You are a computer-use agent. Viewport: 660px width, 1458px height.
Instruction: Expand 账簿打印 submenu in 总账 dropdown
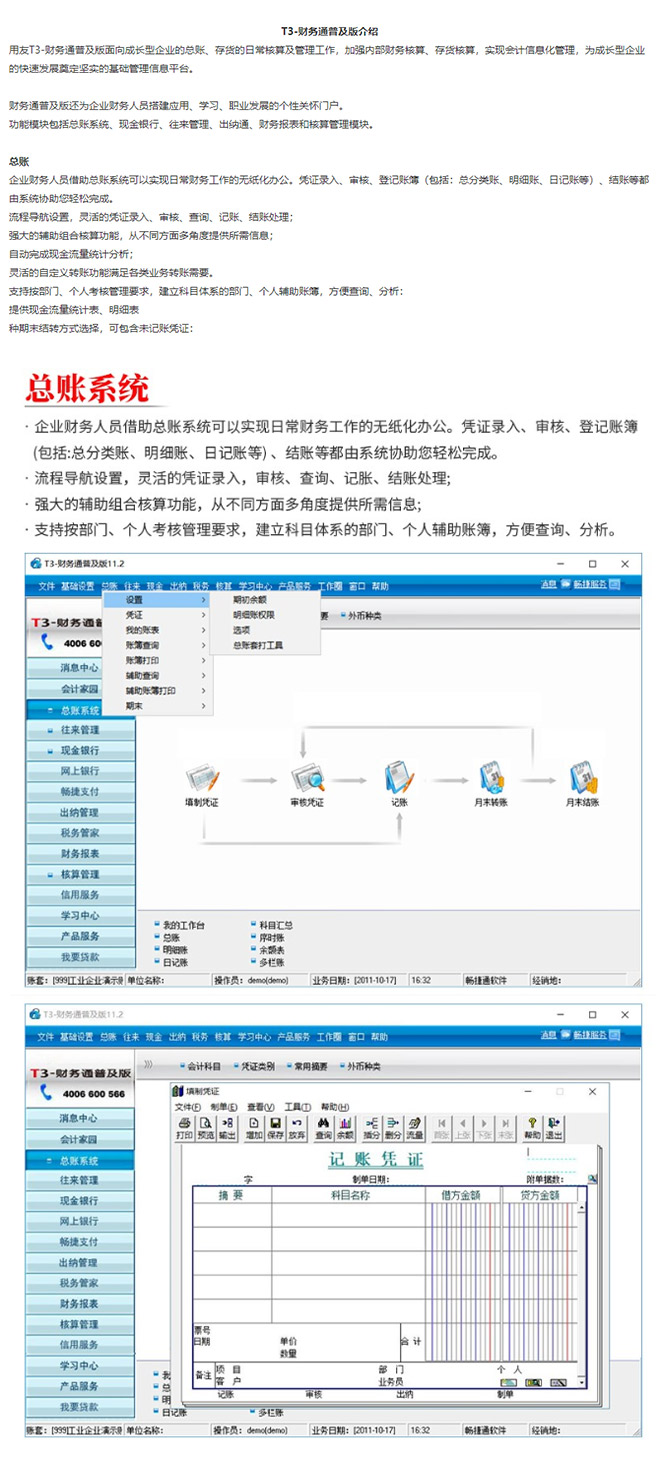pyautogui.click(x=158, y=660)
